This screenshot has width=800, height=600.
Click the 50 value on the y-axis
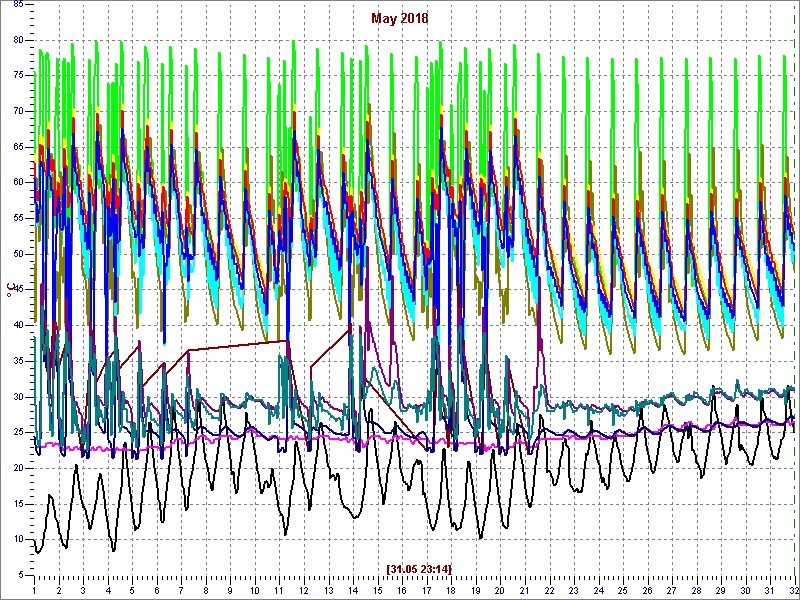point(18,253)
